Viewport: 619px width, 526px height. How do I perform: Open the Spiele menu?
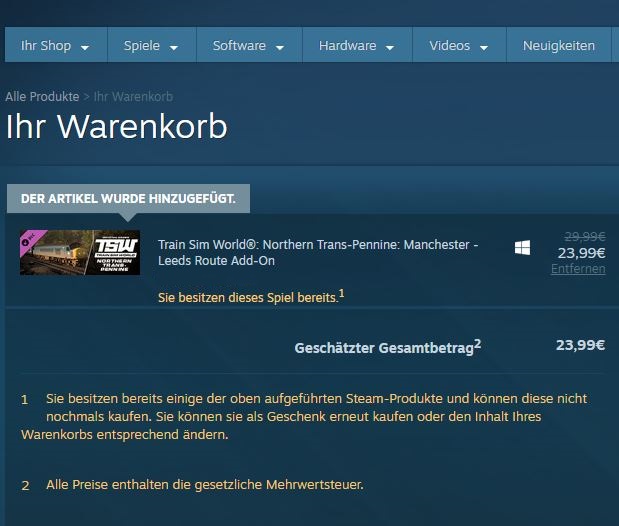coord(152,45)
